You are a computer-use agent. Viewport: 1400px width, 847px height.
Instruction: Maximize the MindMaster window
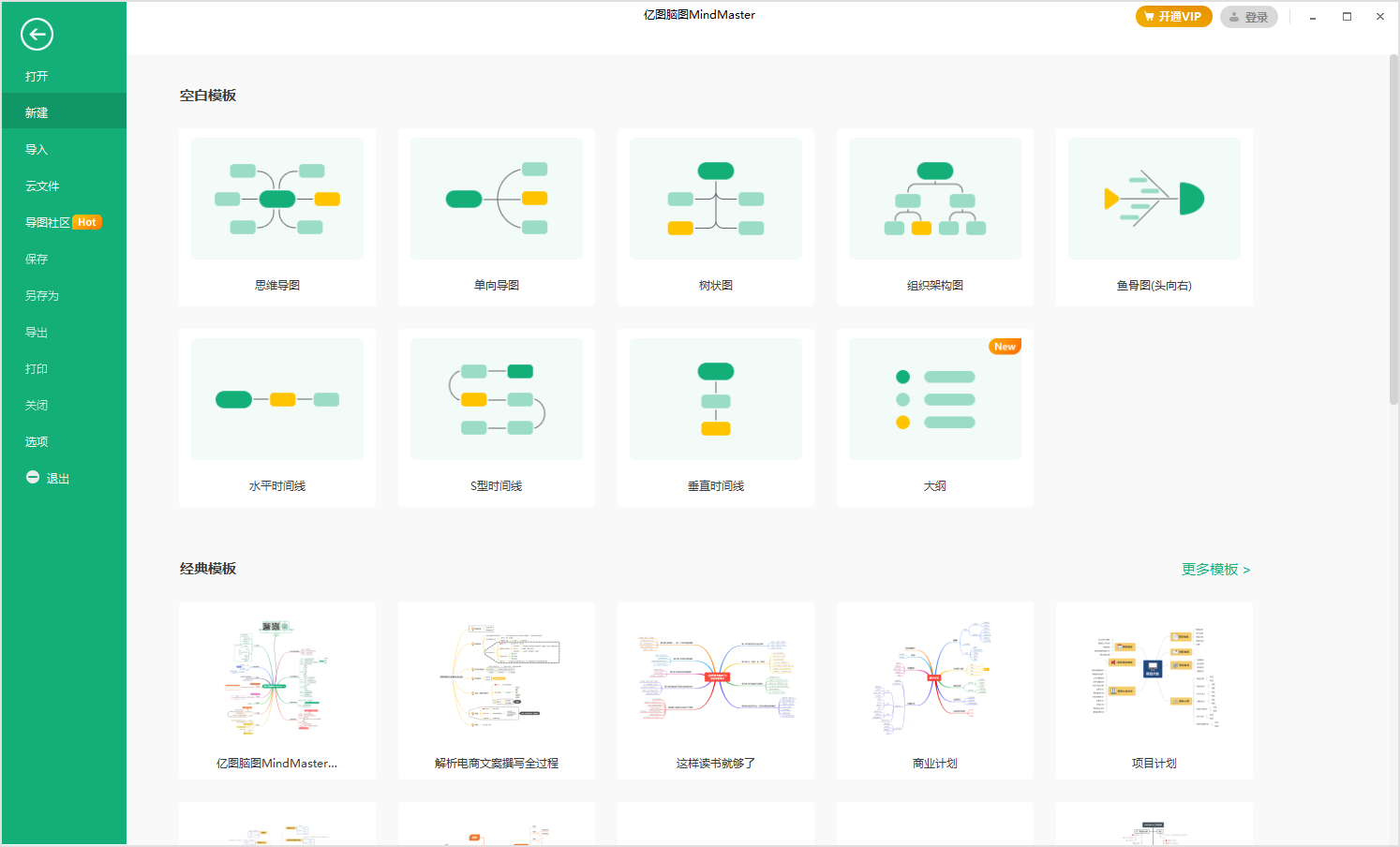click(1347, 17)
